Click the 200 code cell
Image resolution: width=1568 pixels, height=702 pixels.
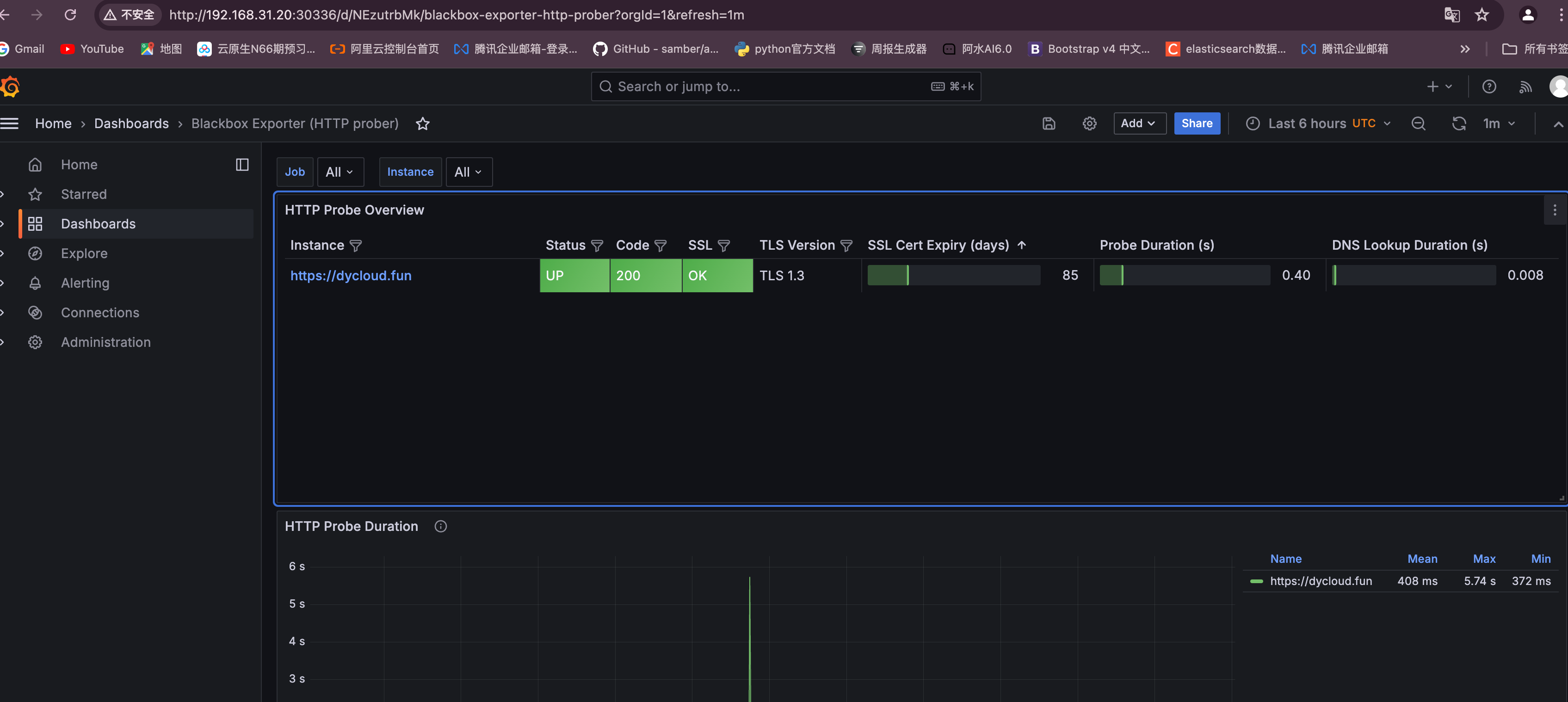point(645,276)
